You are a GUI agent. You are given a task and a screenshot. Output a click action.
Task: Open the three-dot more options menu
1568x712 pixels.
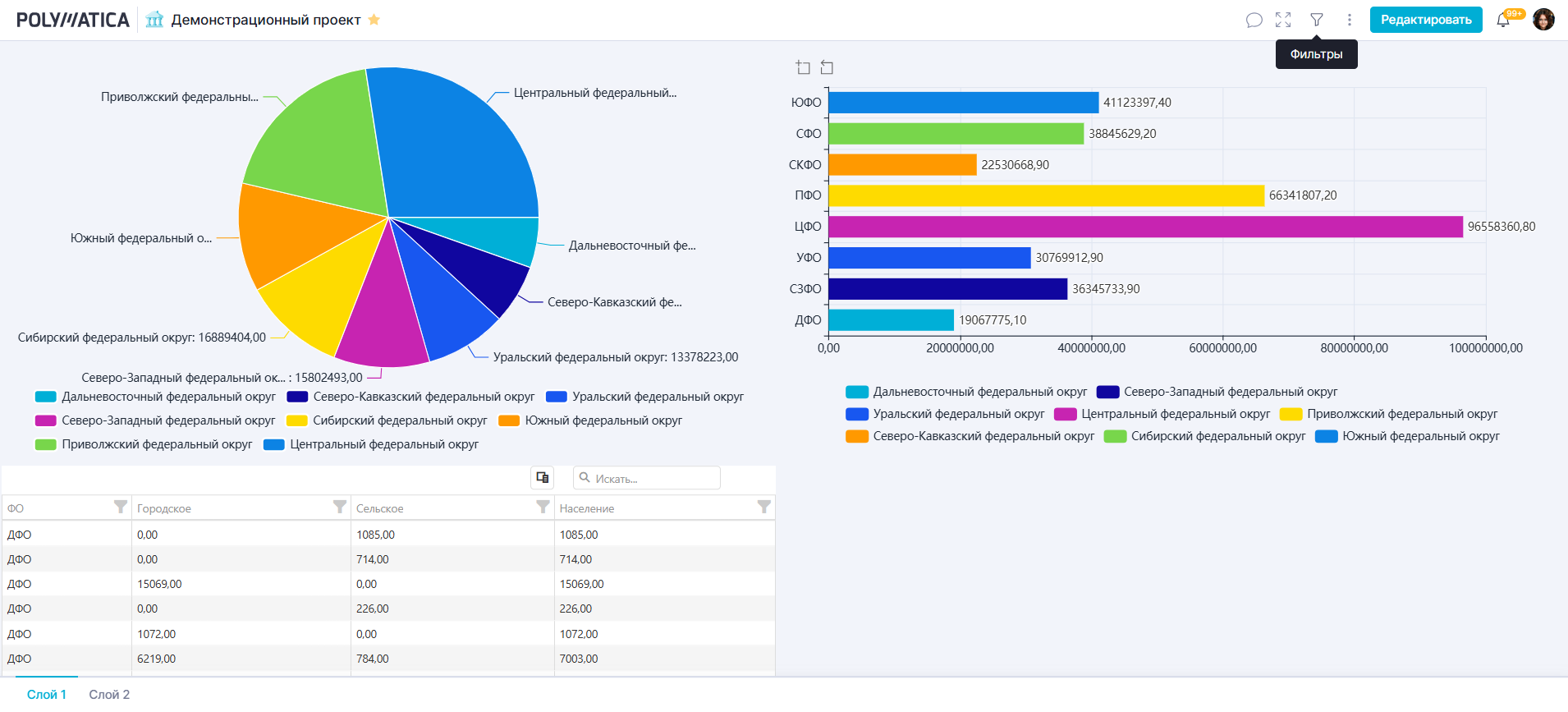pyautogui.click(x=1349, y=20)
